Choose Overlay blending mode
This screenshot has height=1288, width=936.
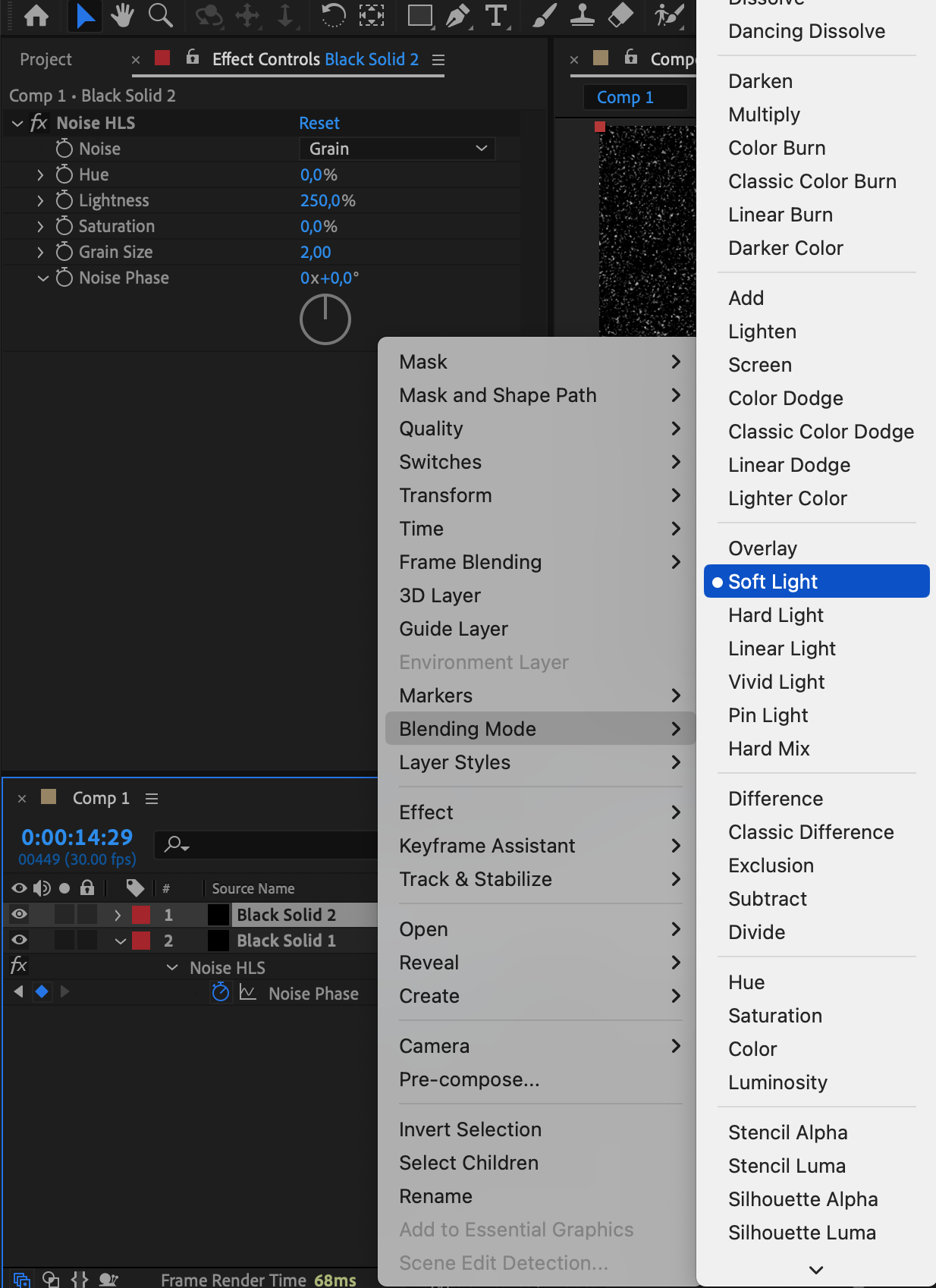762,548
